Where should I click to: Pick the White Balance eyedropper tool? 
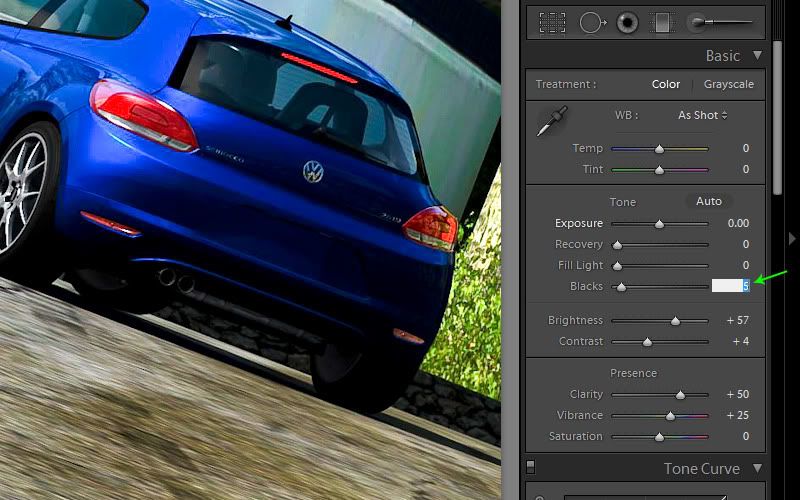552,121
